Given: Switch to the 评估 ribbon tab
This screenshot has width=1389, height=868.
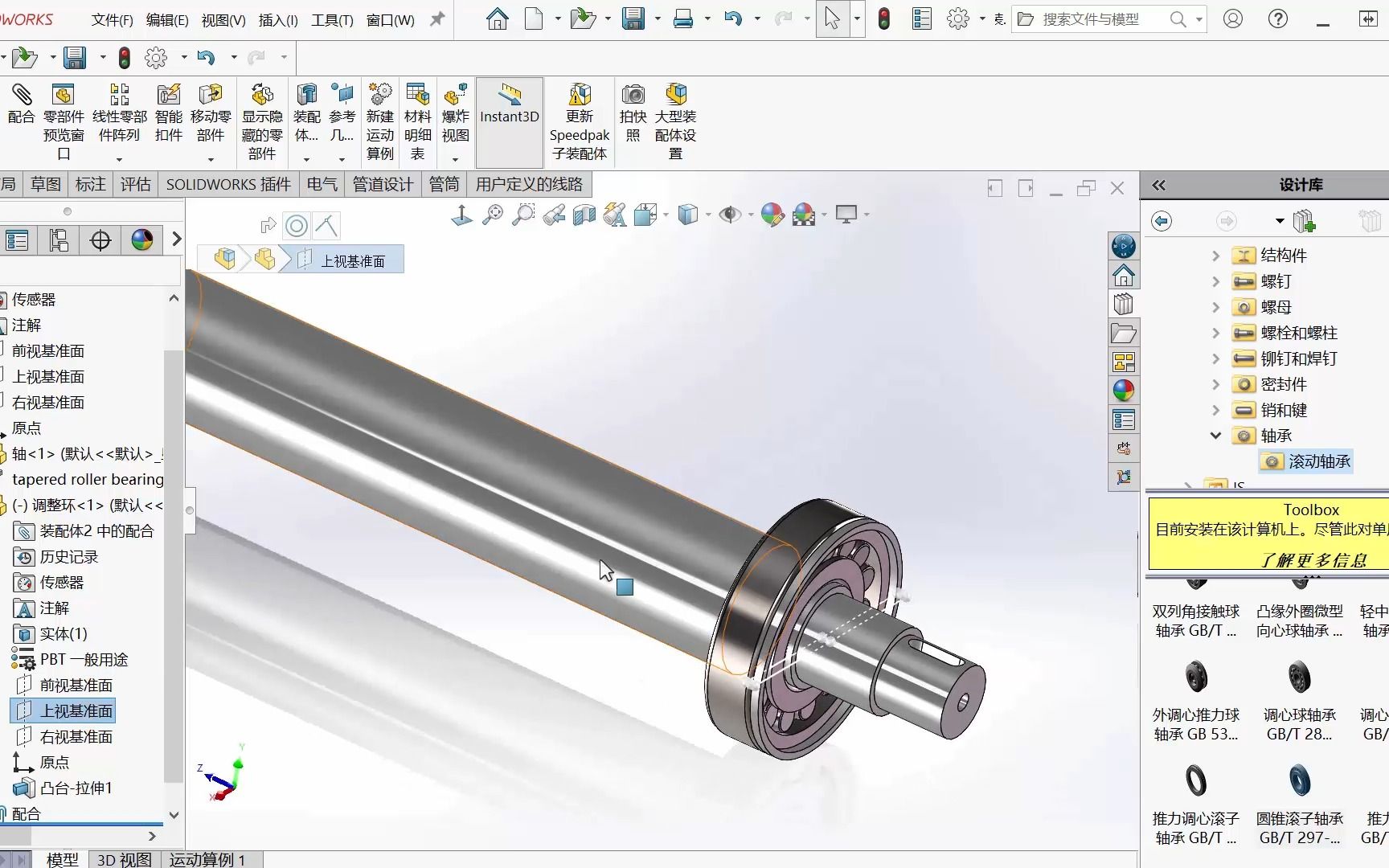Looking at the screenshot, I should point(136,185).
